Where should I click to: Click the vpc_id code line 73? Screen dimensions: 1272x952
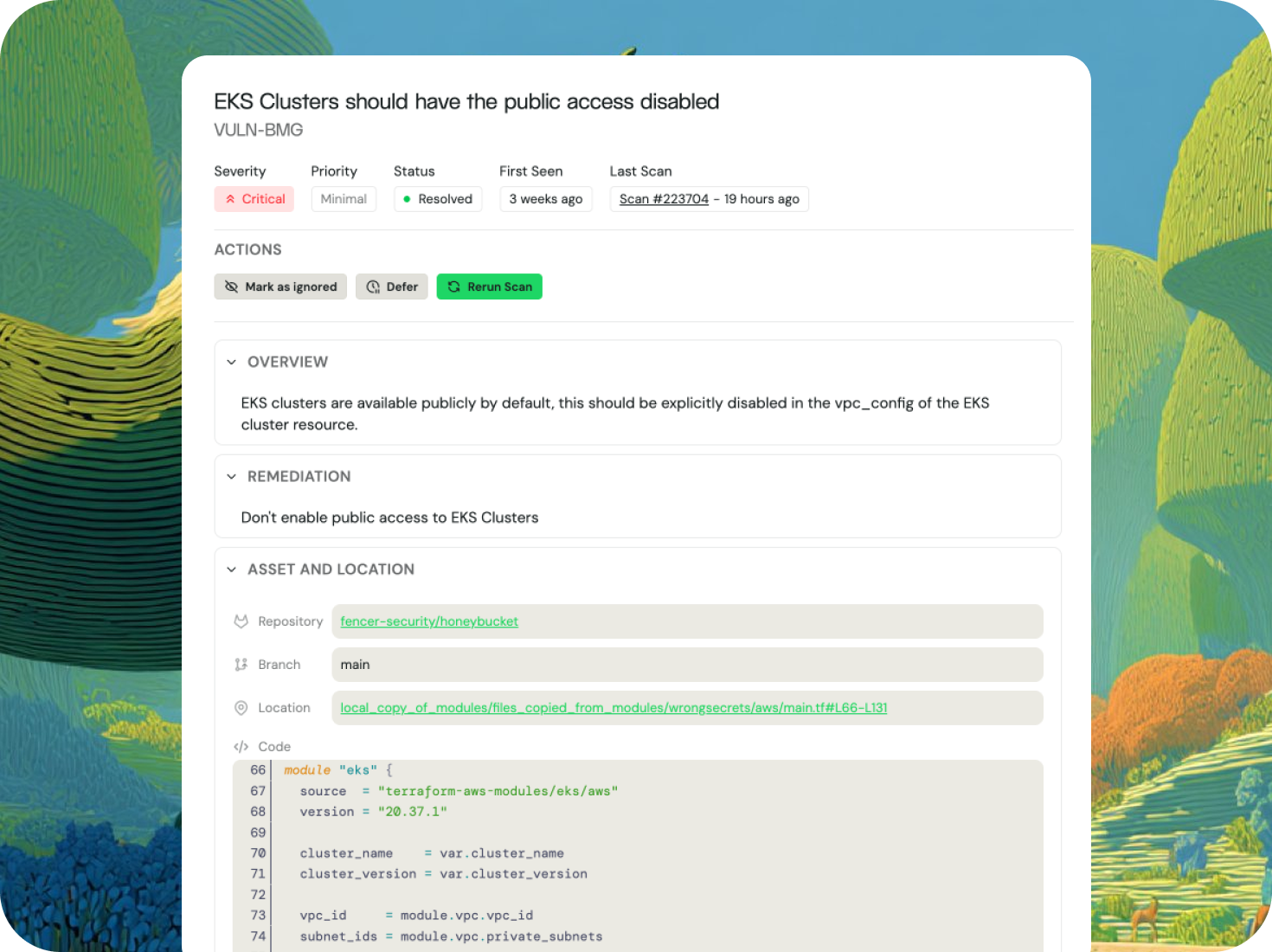pos(416,916)
